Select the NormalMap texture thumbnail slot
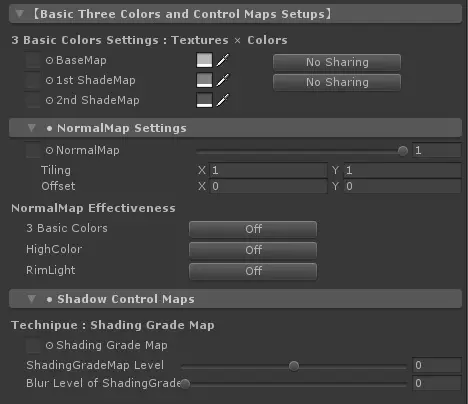Screen dimensions: 468x404 tap(33, 150)
